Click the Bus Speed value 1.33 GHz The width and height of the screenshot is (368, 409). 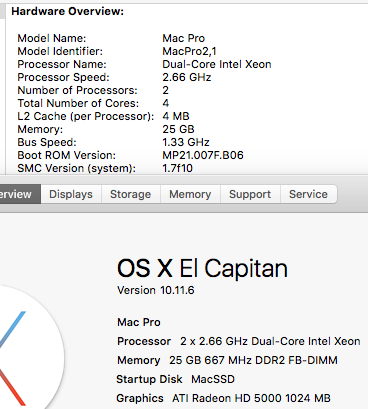[186, 142]
